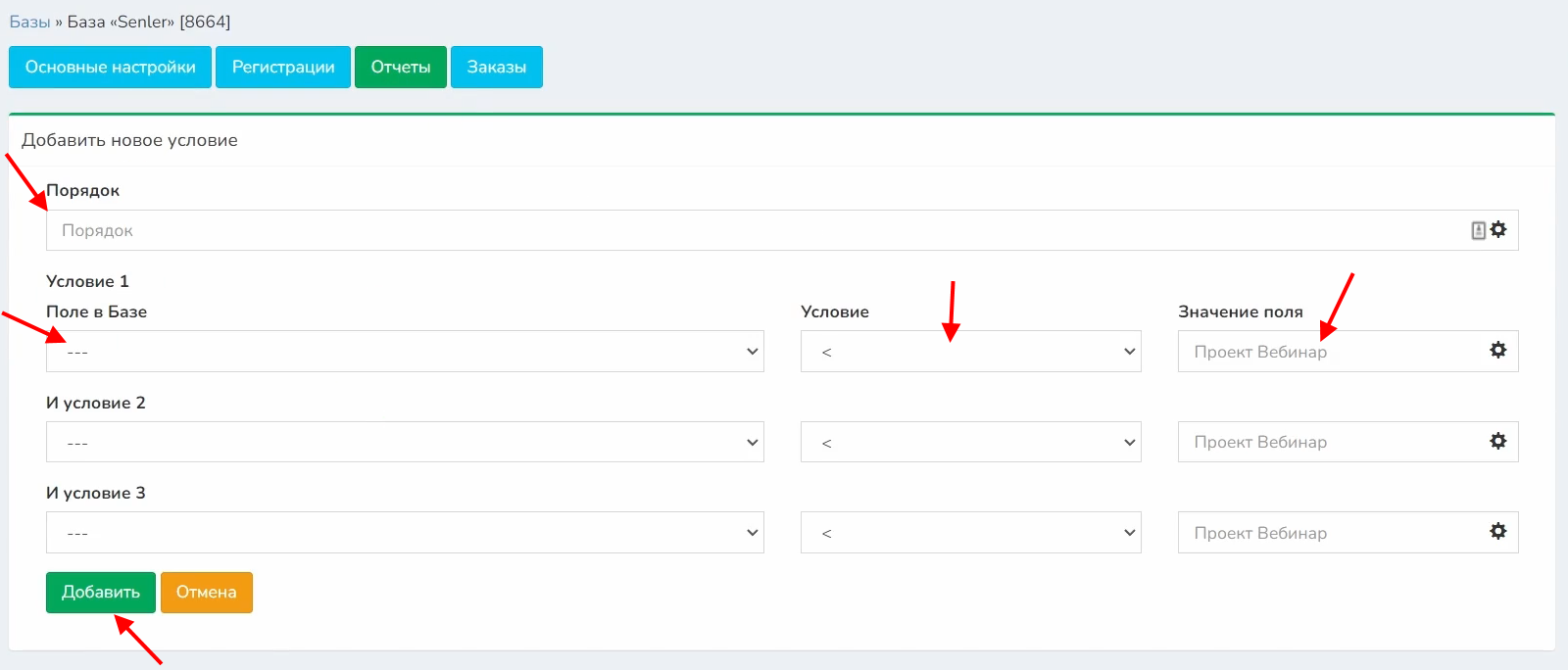Open the Основные настройки tab
Image resolution: width=1568 pixels, height=670 pixels.
pos(110,68)
